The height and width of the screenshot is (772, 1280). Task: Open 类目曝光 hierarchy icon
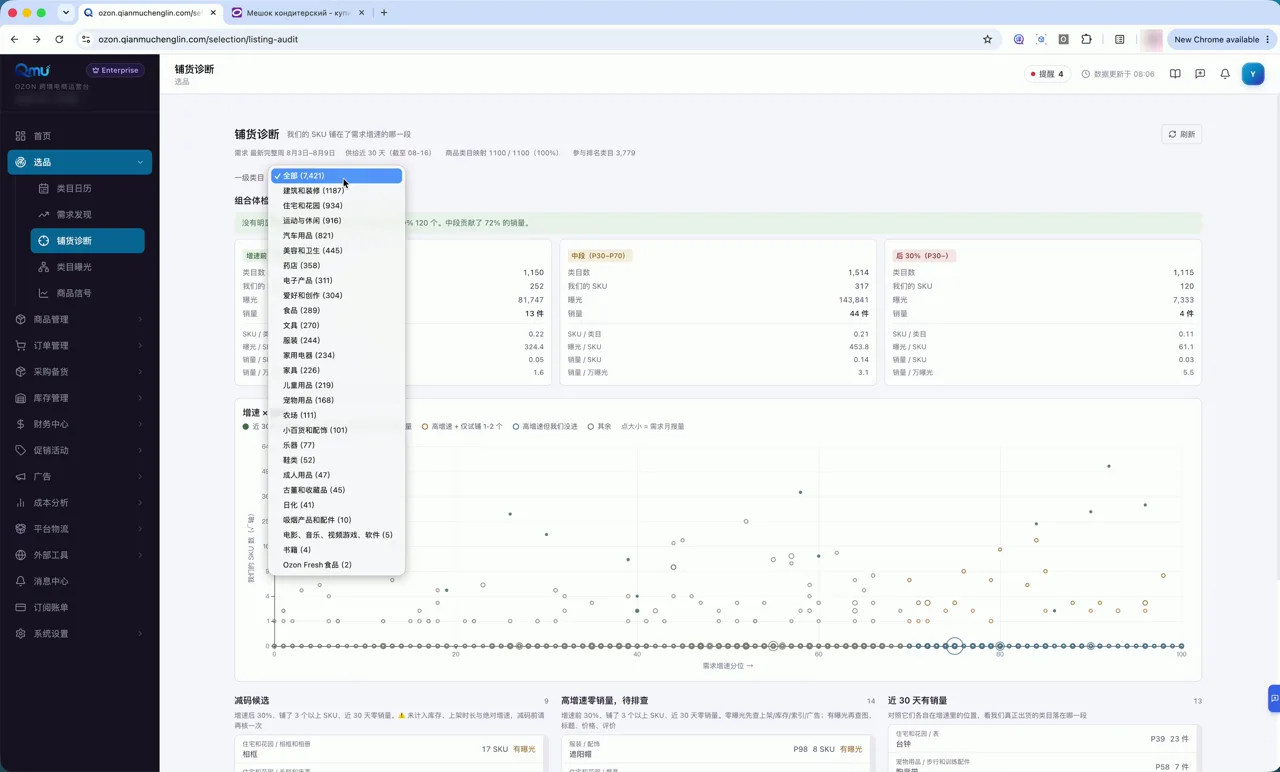click(44, 267)
